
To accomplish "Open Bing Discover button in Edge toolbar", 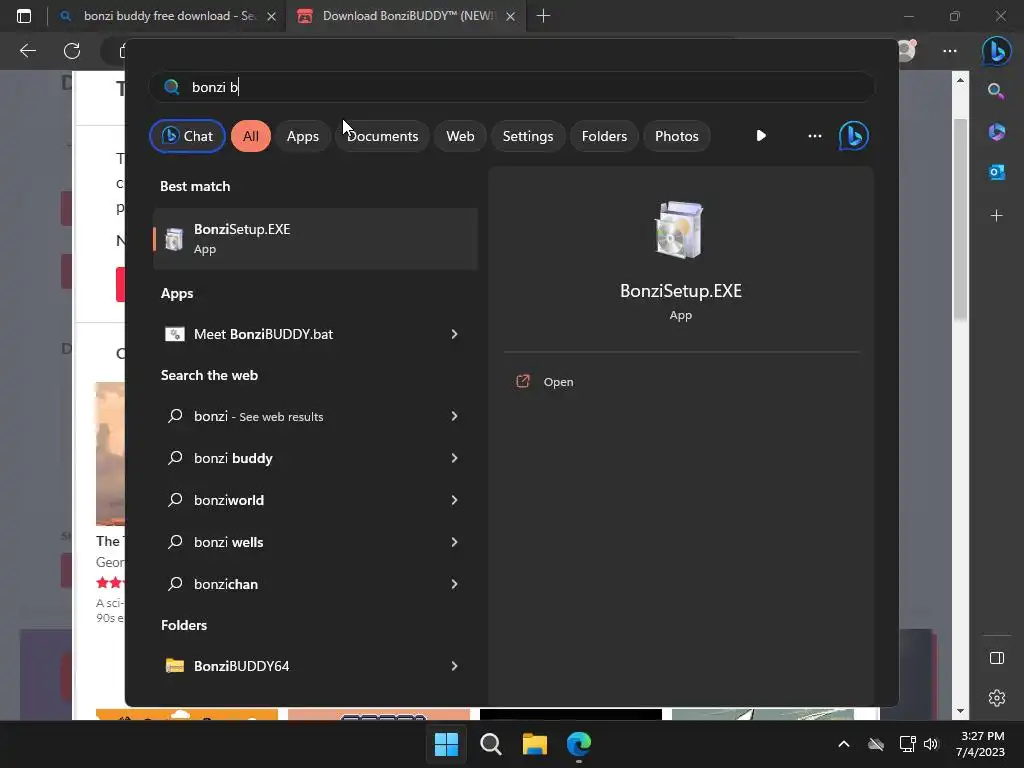I will [x=997, y=51].
